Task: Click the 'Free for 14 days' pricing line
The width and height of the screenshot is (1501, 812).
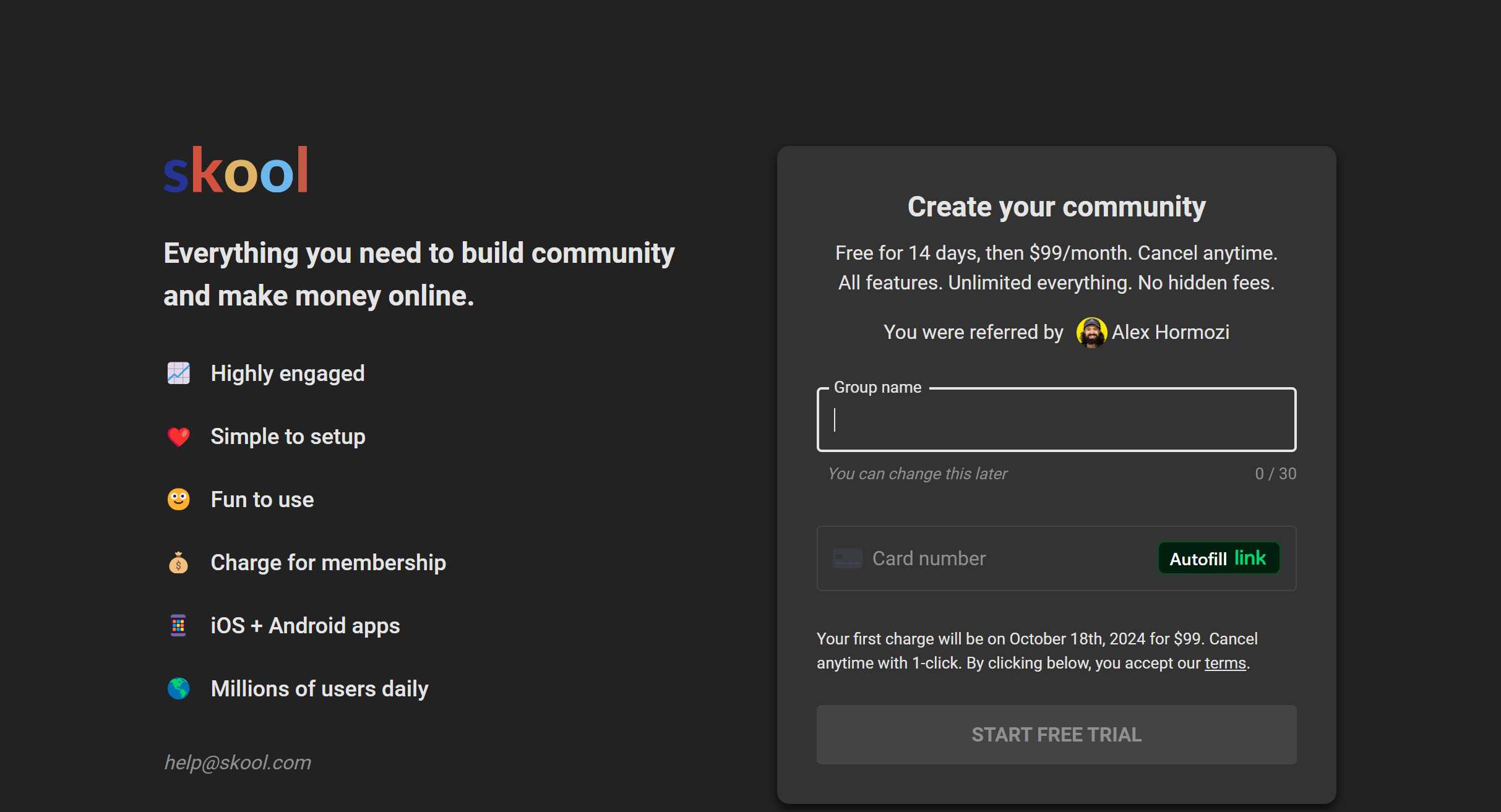Action: [x=1057, y=253]
